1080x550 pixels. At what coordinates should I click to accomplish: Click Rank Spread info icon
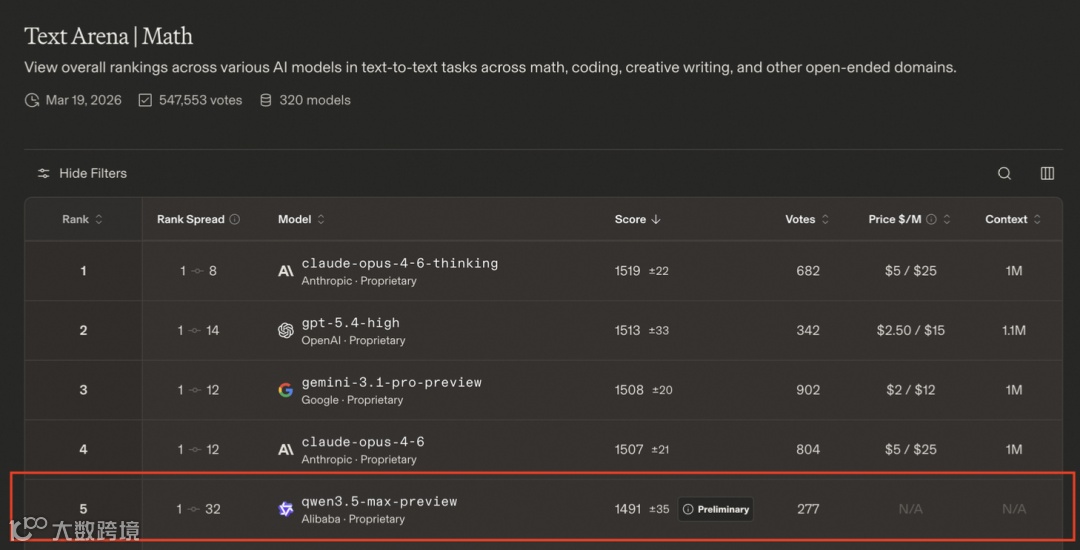[x=235, y=220]
